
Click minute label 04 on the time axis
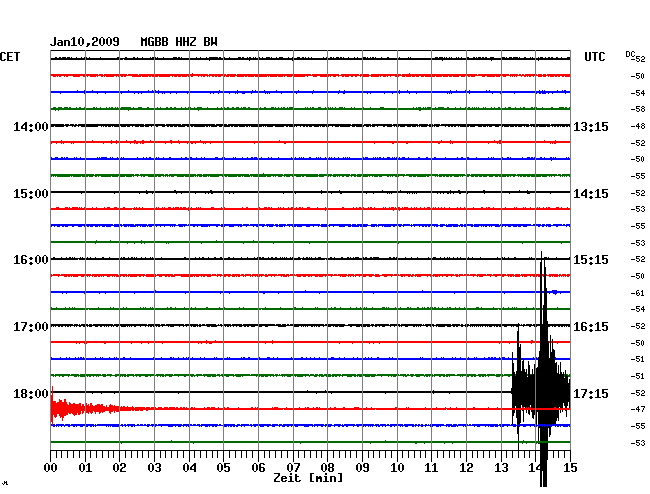coord(189,468)
